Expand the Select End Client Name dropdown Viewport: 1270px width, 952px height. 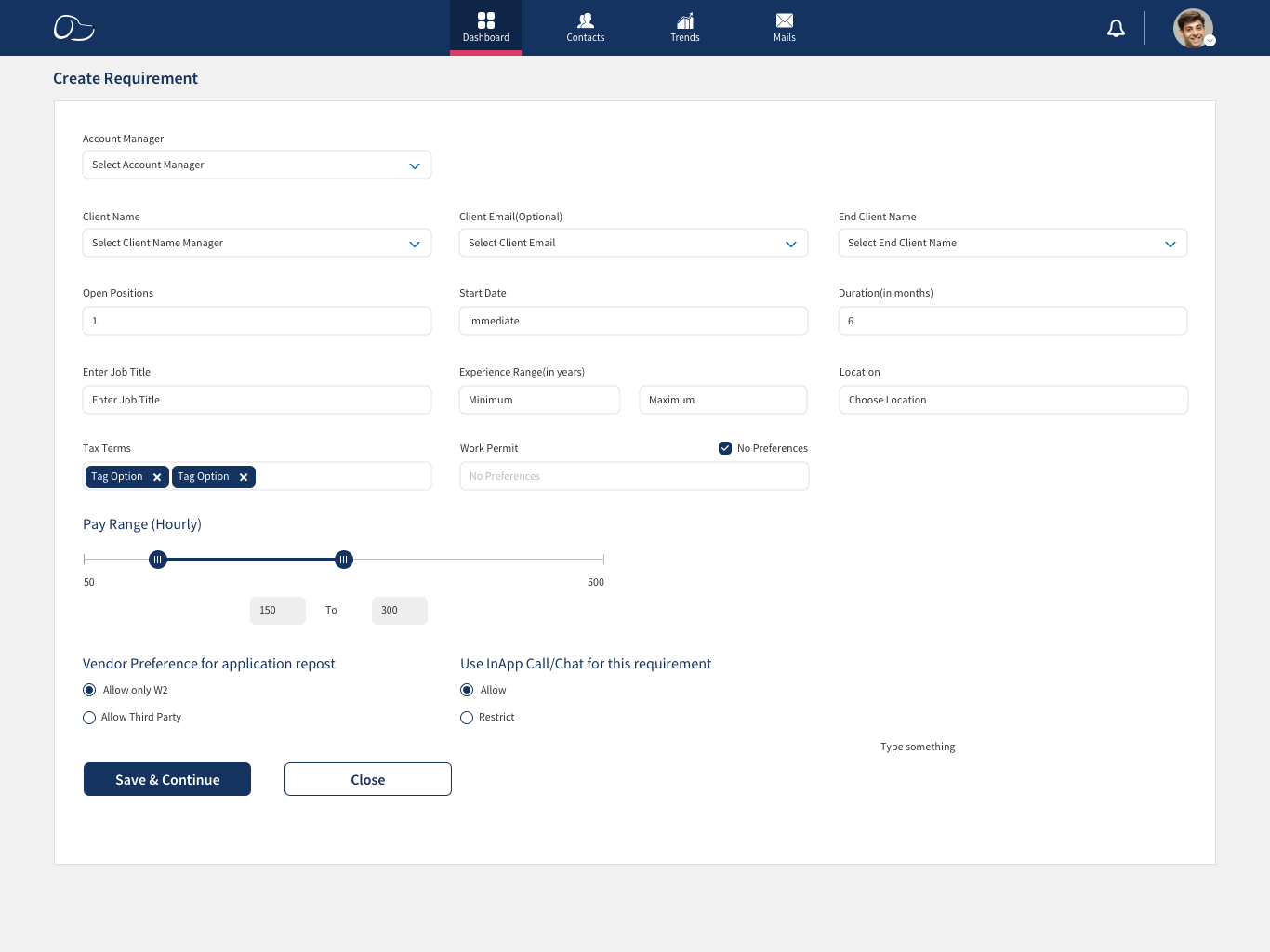(x=1012, y=243)
